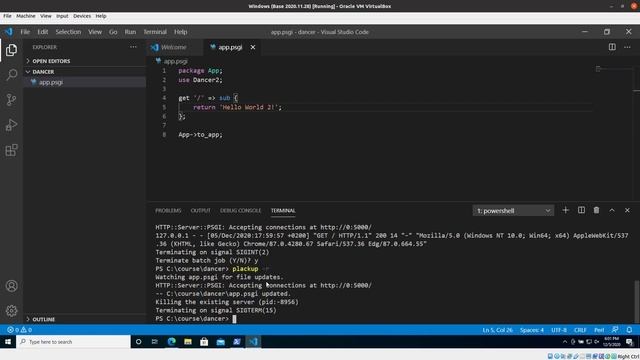This screenshot has height=360, width=640.
Task: Open Mail app from taskbar
Action: point(220,342)
